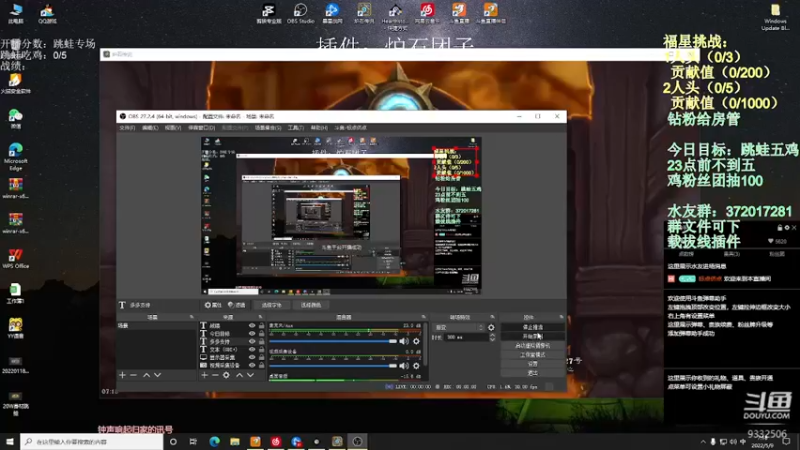Open 麦克风/Aux mixer gear settings
800x450 pixels.
tap(416, 341)
